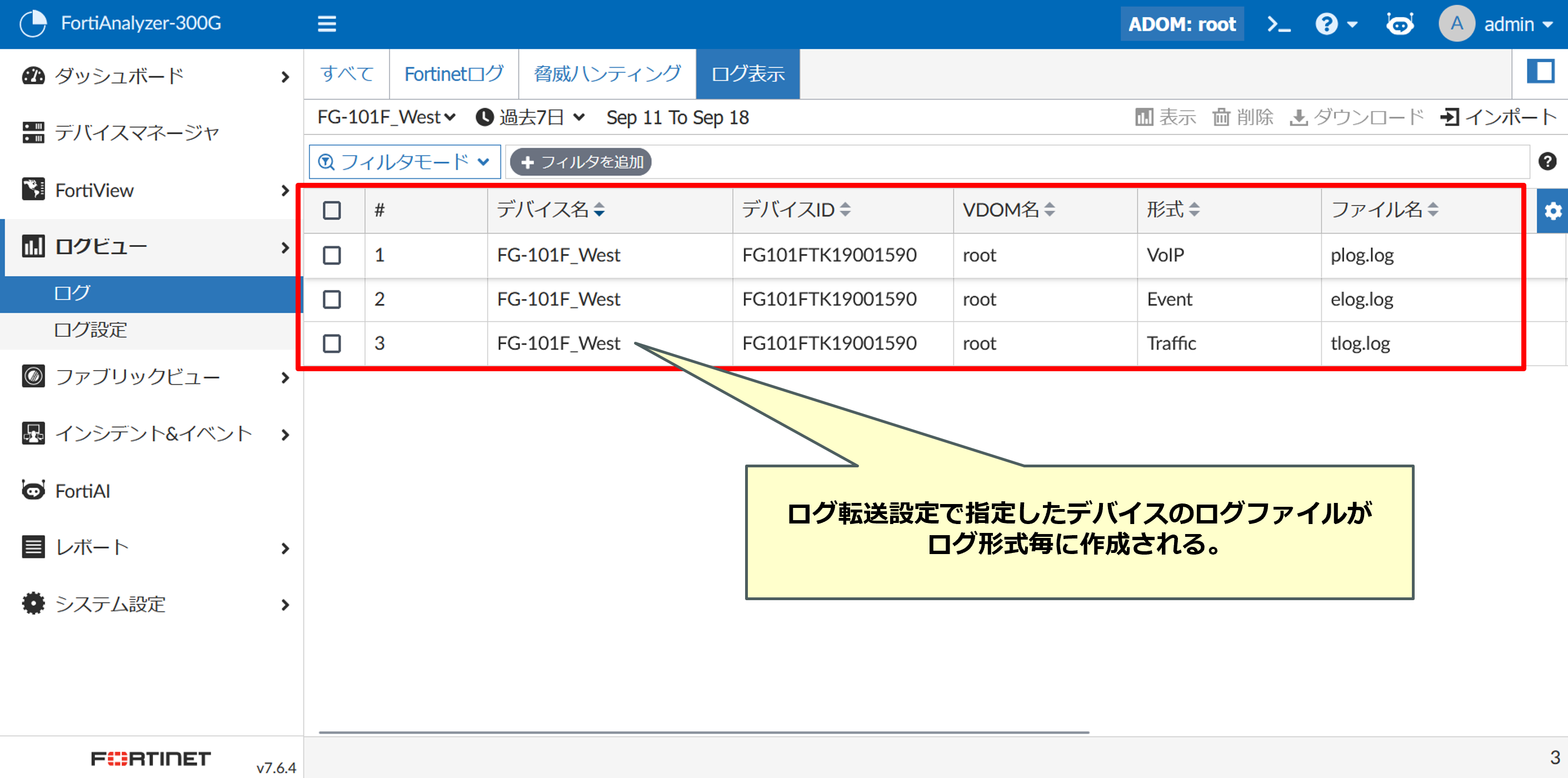Click the インポート button
This screenshot has height=778, width=1568.
(1499, 117)
